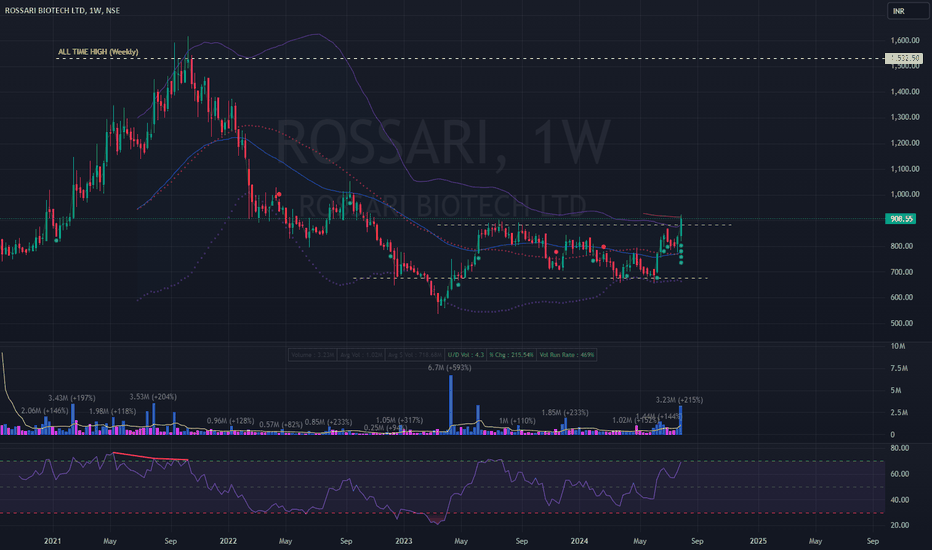Screen dimensions: 932x550
Task: Click the 1,532.50 all-time-high price tag
Action: (x=903, y=58)
